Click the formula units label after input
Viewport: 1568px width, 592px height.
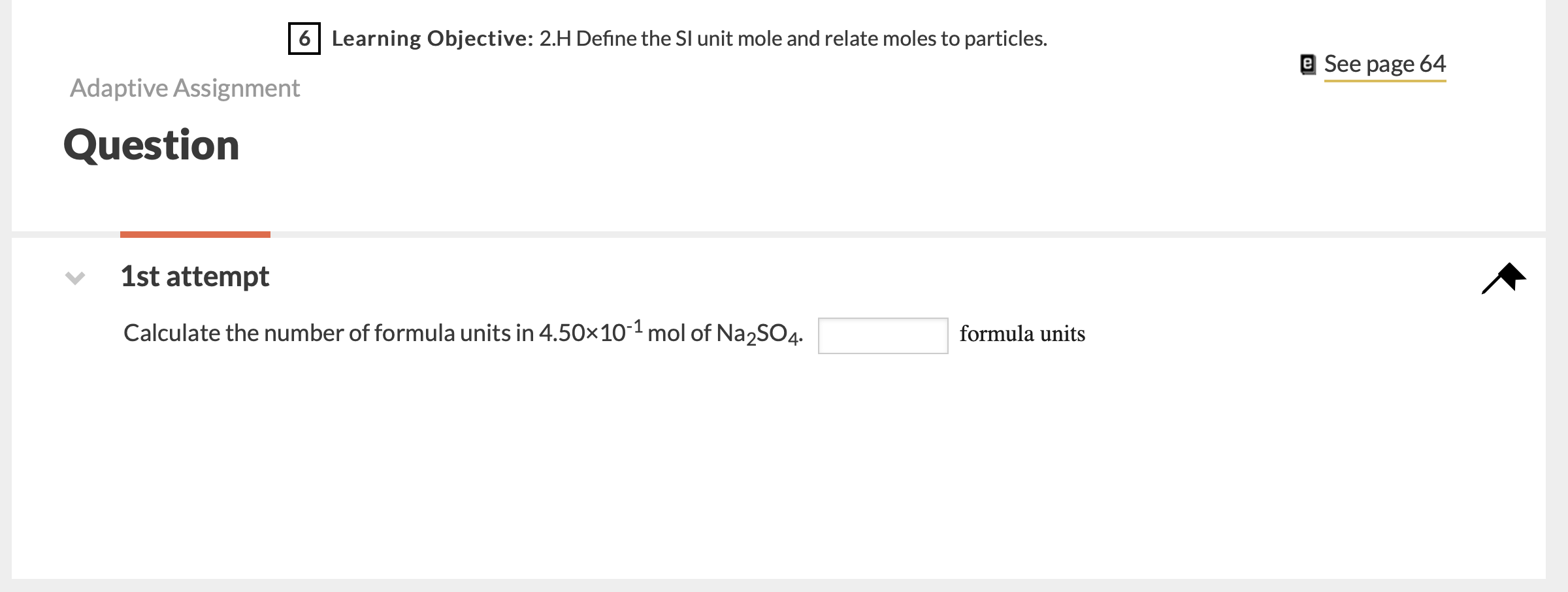(x=1022, y=334)
